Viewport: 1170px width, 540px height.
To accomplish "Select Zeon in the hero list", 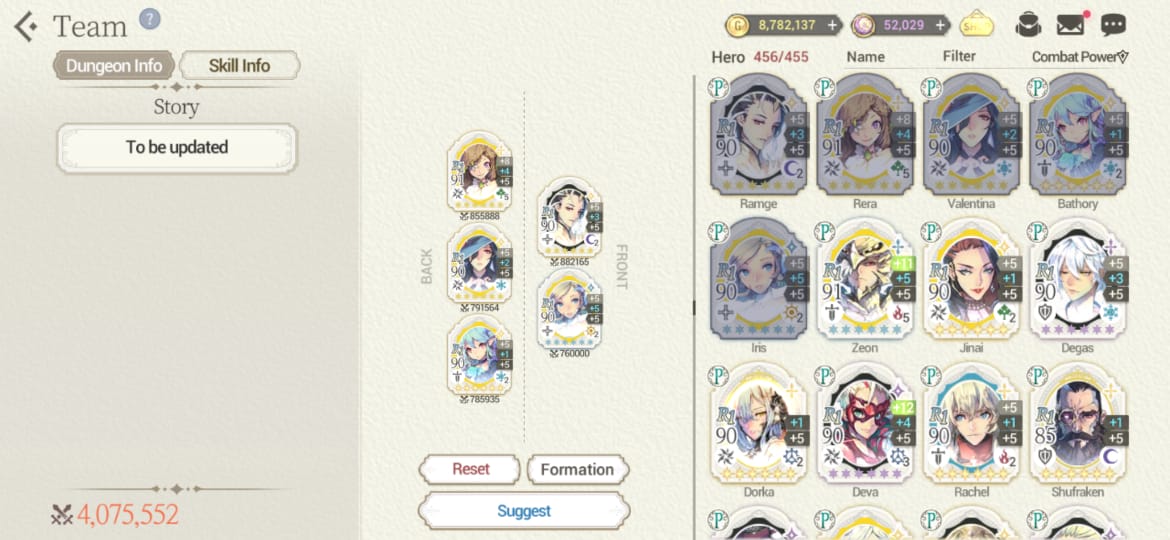I will click(864, 280).
